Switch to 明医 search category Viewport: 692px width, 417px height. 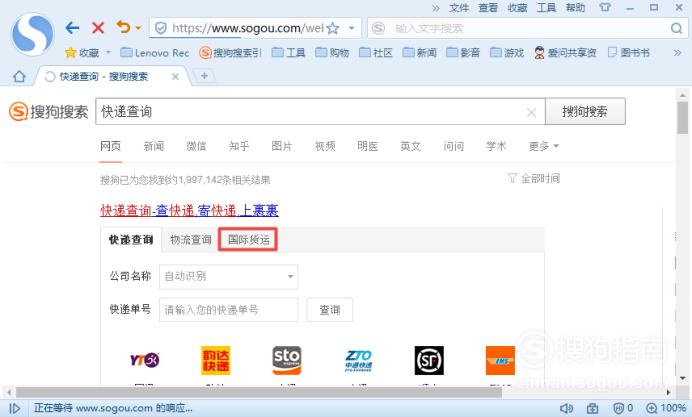tap(368, 146)
